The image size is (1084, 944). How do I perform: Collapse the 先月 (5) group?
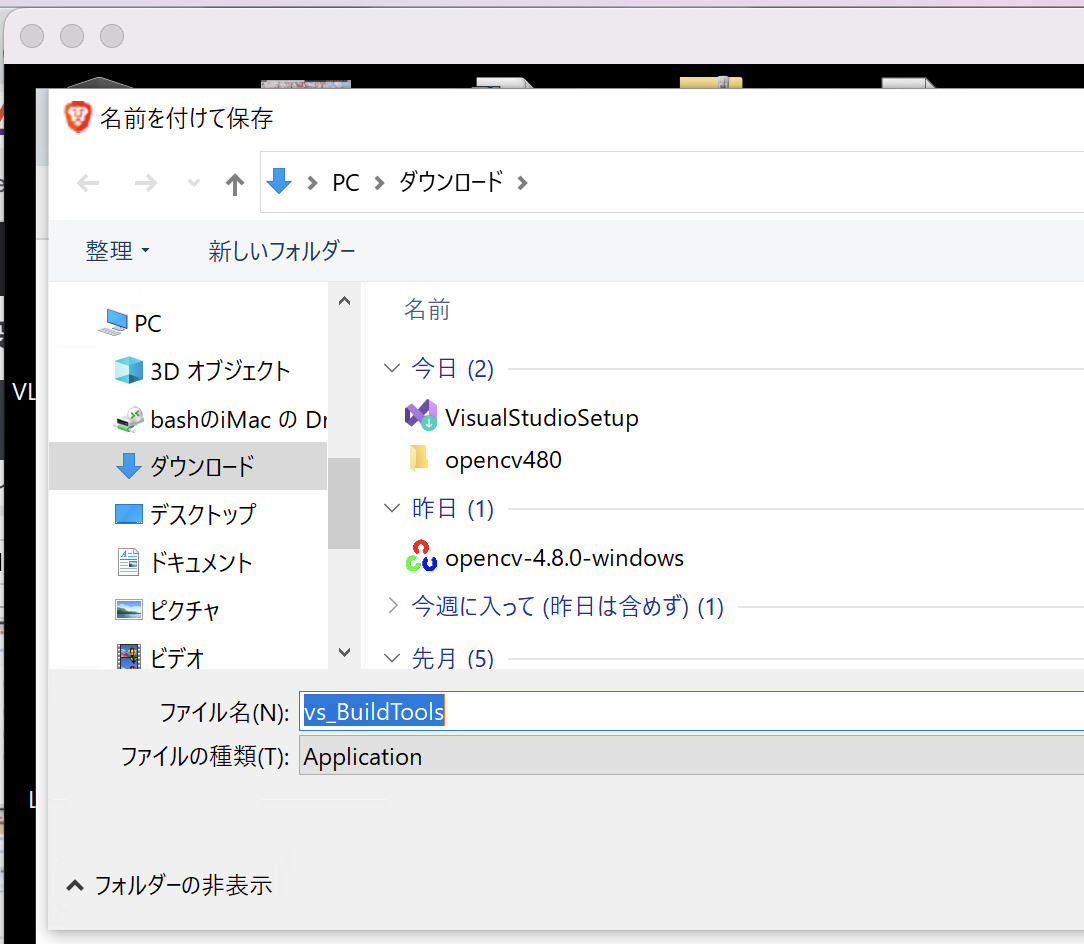[392, 658]
